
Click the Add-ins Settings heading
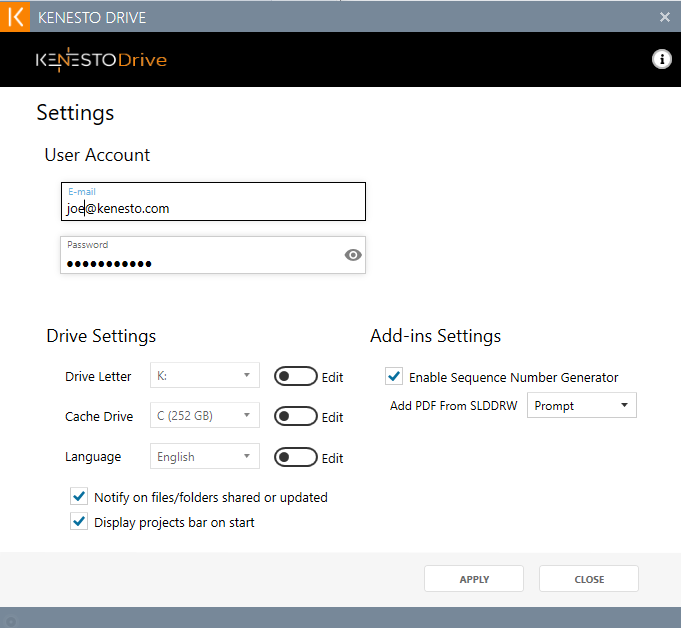(436, 336)
